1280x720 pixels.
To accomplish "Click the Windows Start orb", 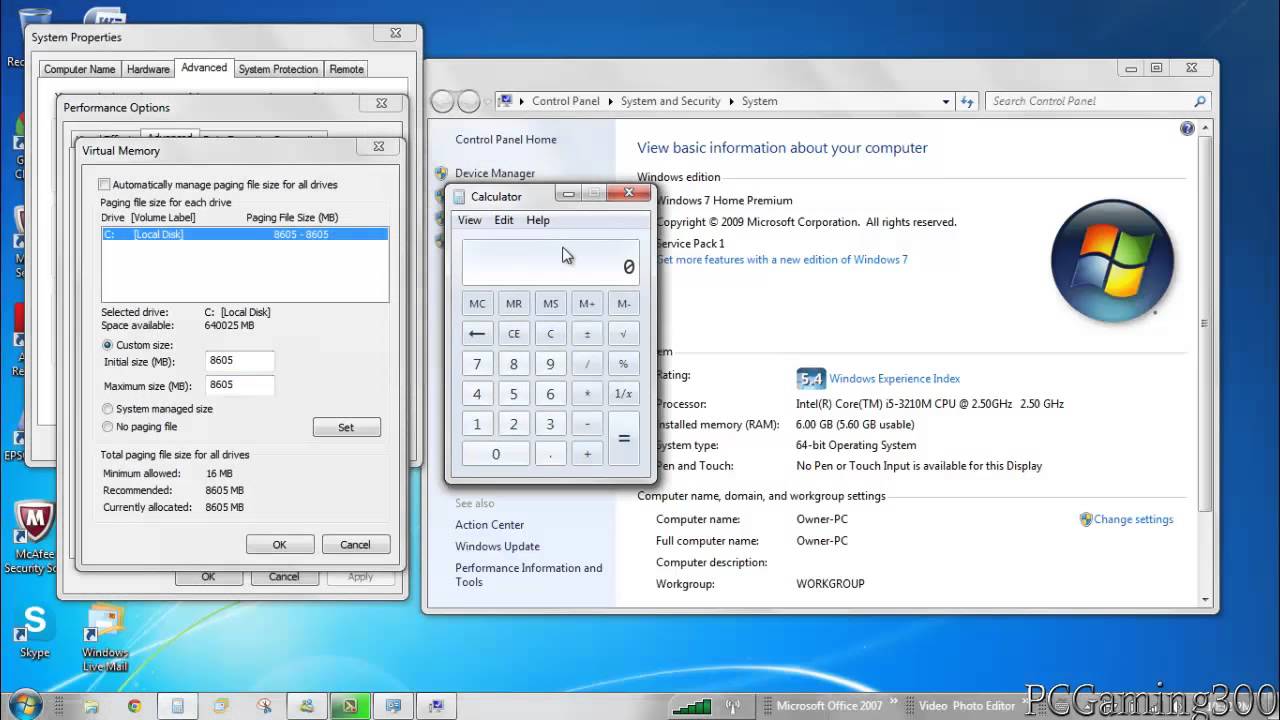I will click(x=25, y=705).
